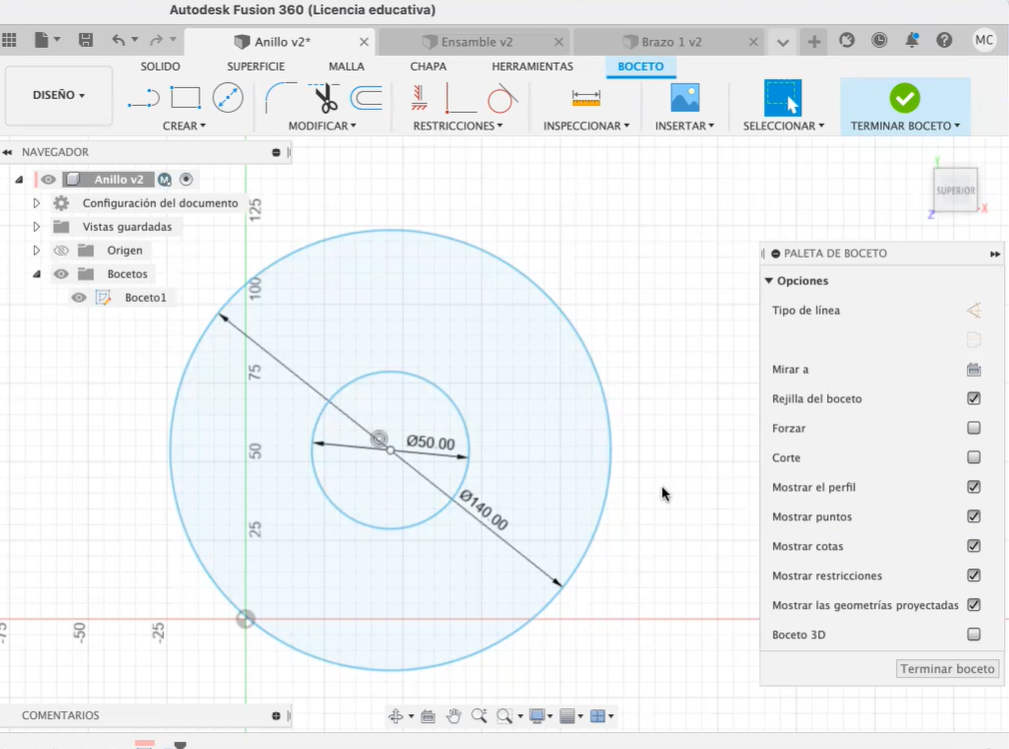Open the MC user profile
This screenshot has width=1009, height=749.
[984, 40]
